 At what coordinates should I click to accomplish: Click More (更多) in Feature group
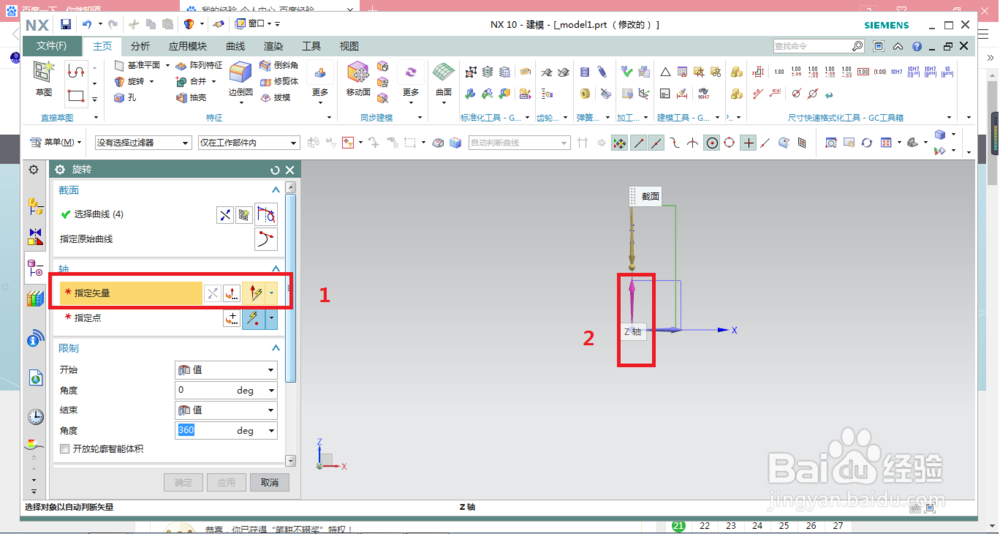click(x=320, y=82)
